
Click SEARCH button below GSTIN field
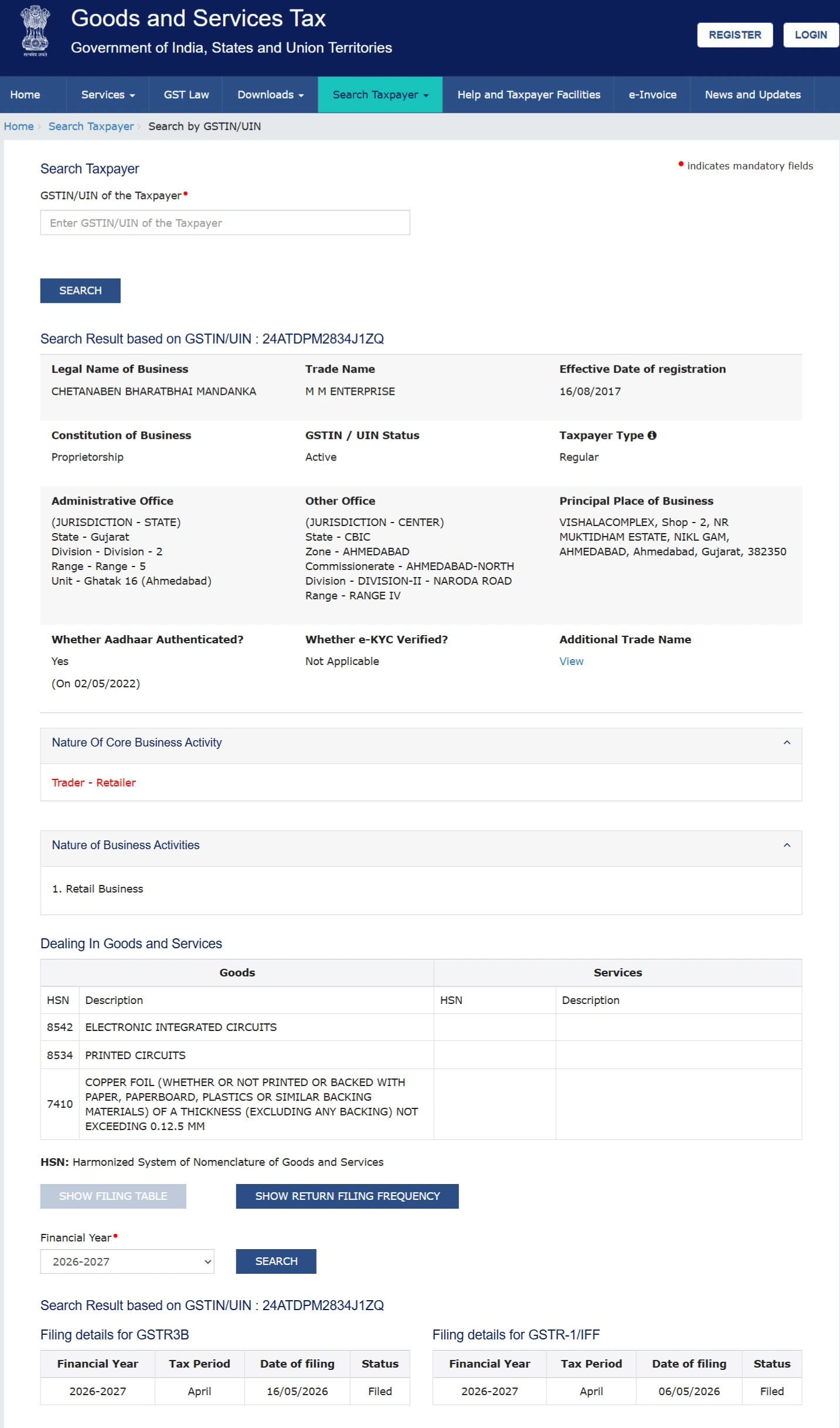(80, 291)
